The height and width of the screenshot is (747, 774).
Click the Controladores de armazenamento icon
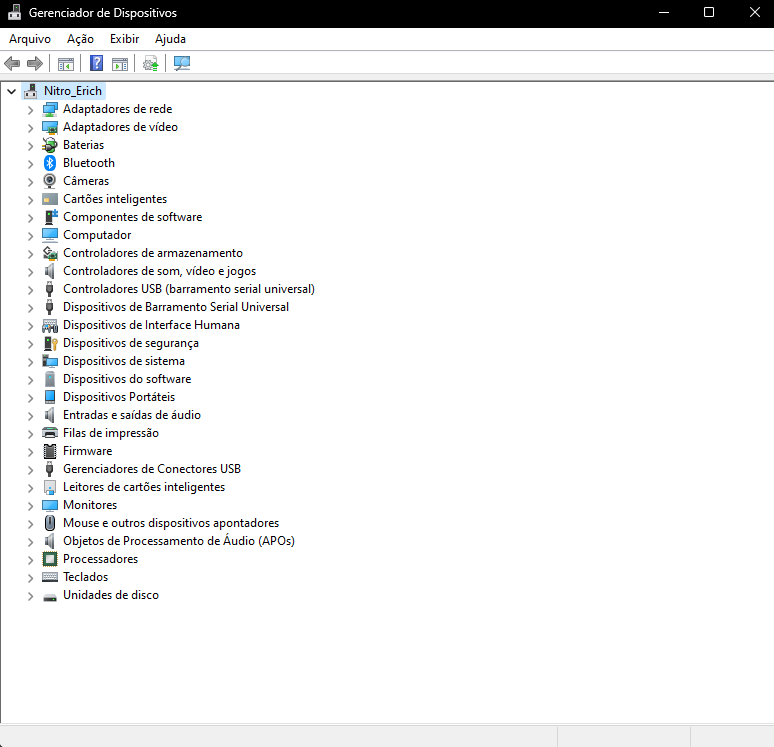[50, 253]
